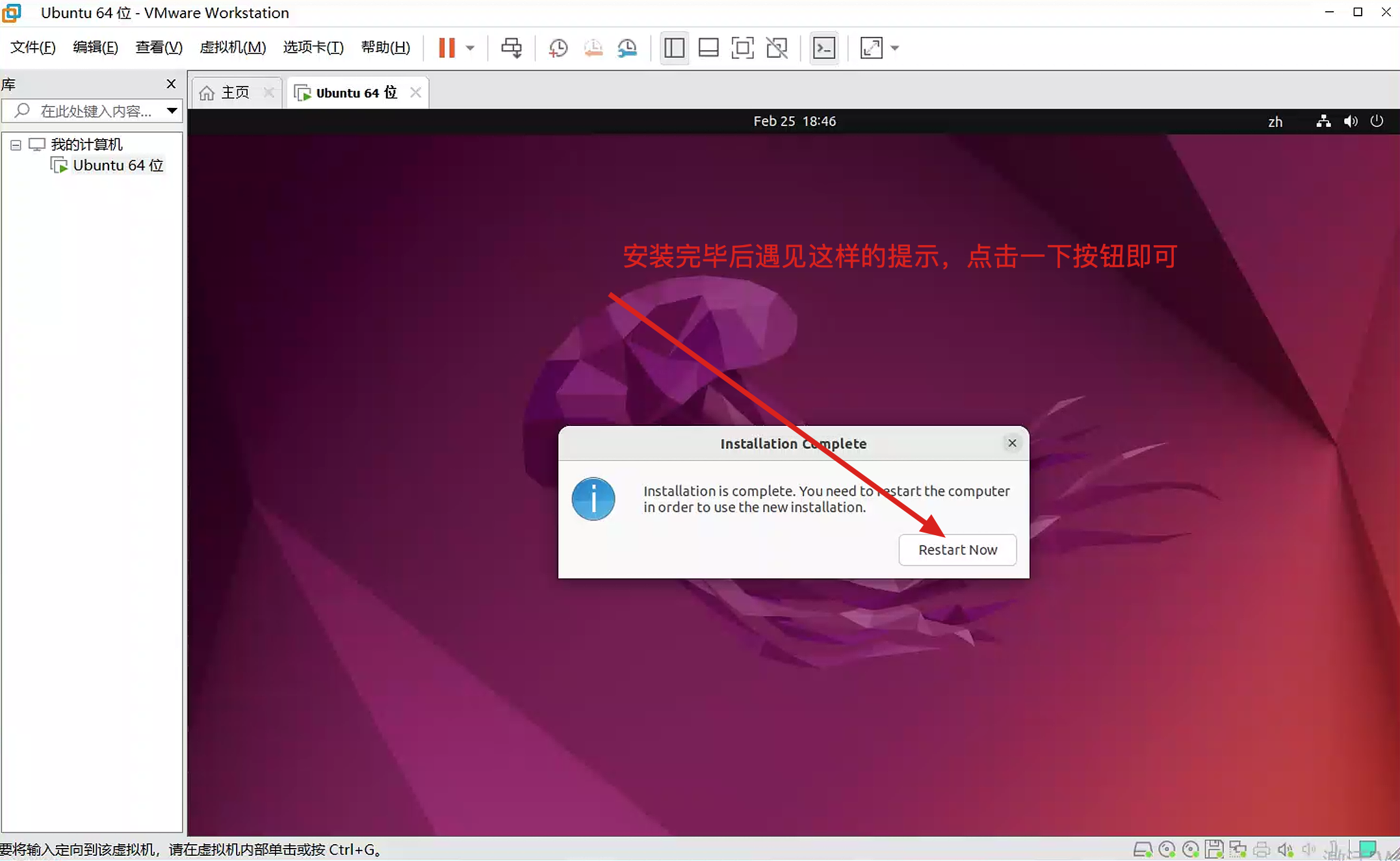
Task: Click the printer status icon
Action: point(1262,849)
